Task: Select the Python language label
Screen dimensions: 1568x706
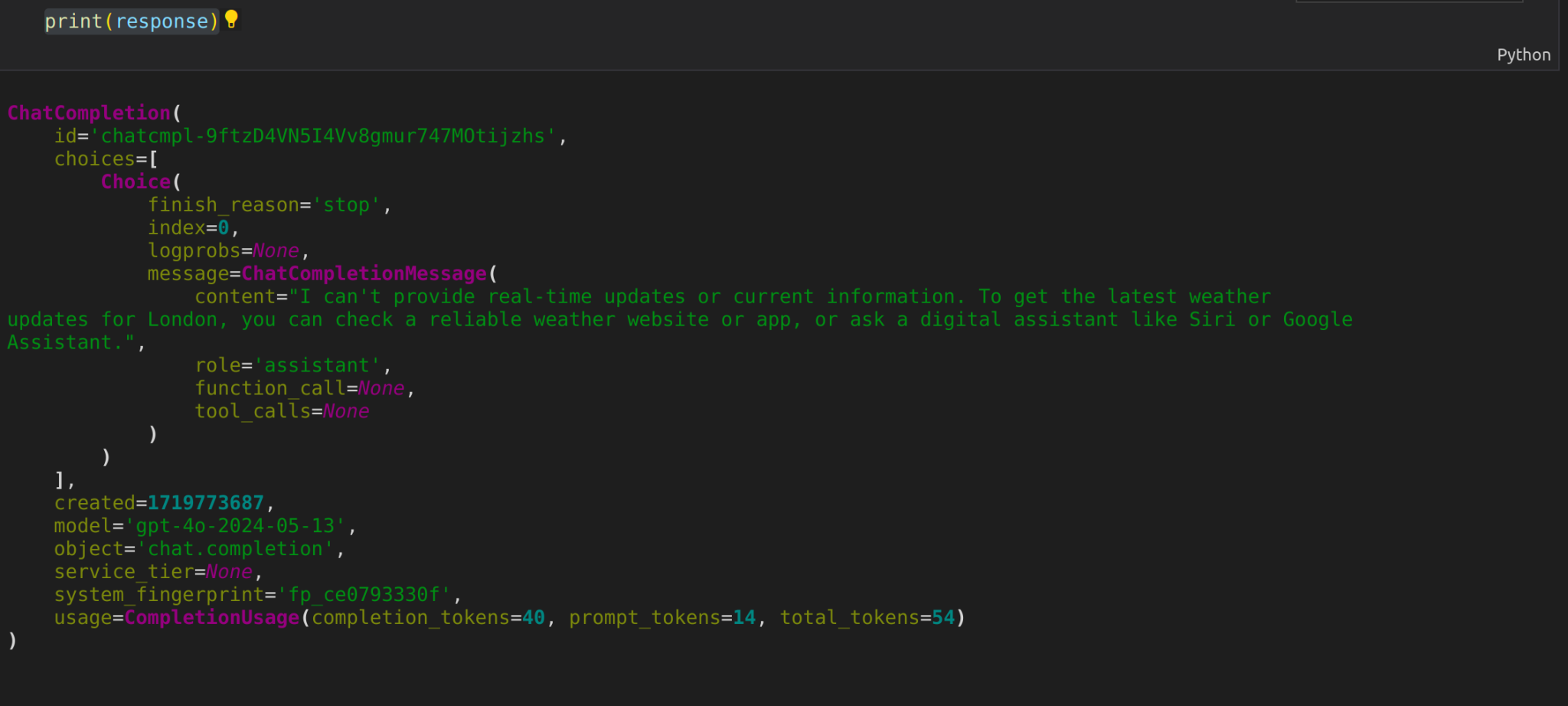Action: (x=1523, y=54)
